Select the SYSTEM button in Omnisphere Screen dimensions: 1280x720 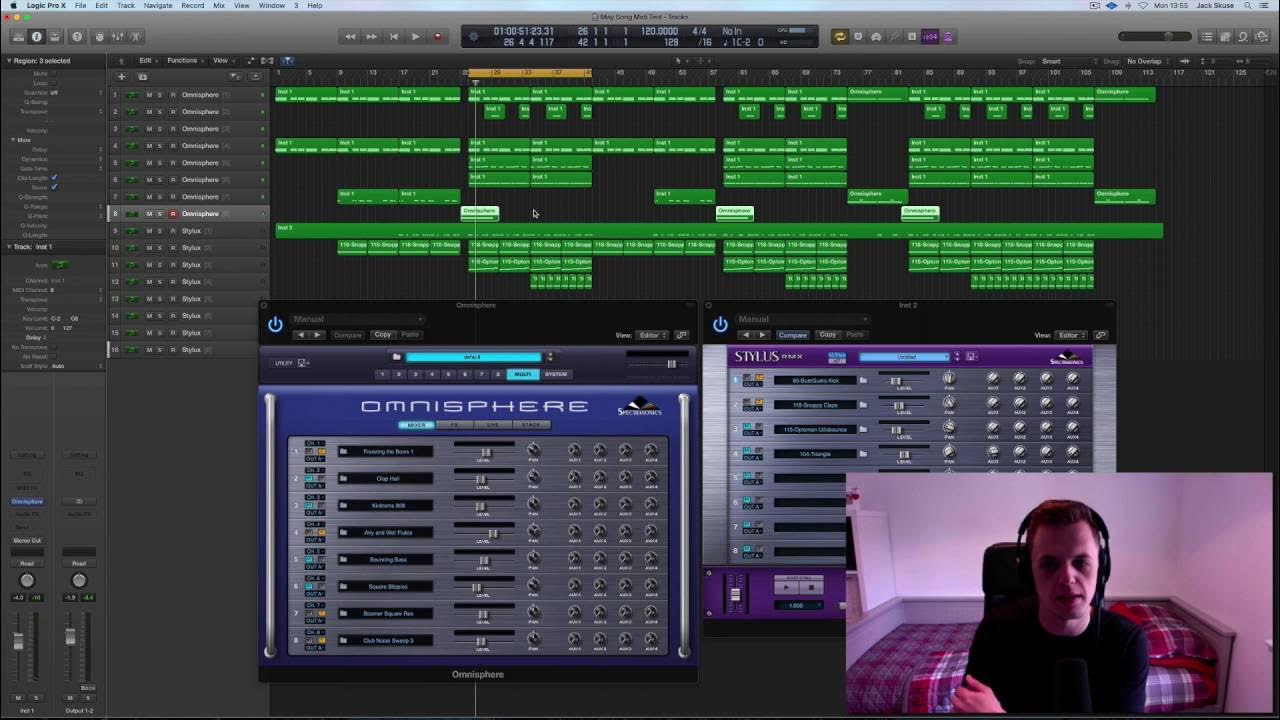click(x=556, y=374)
